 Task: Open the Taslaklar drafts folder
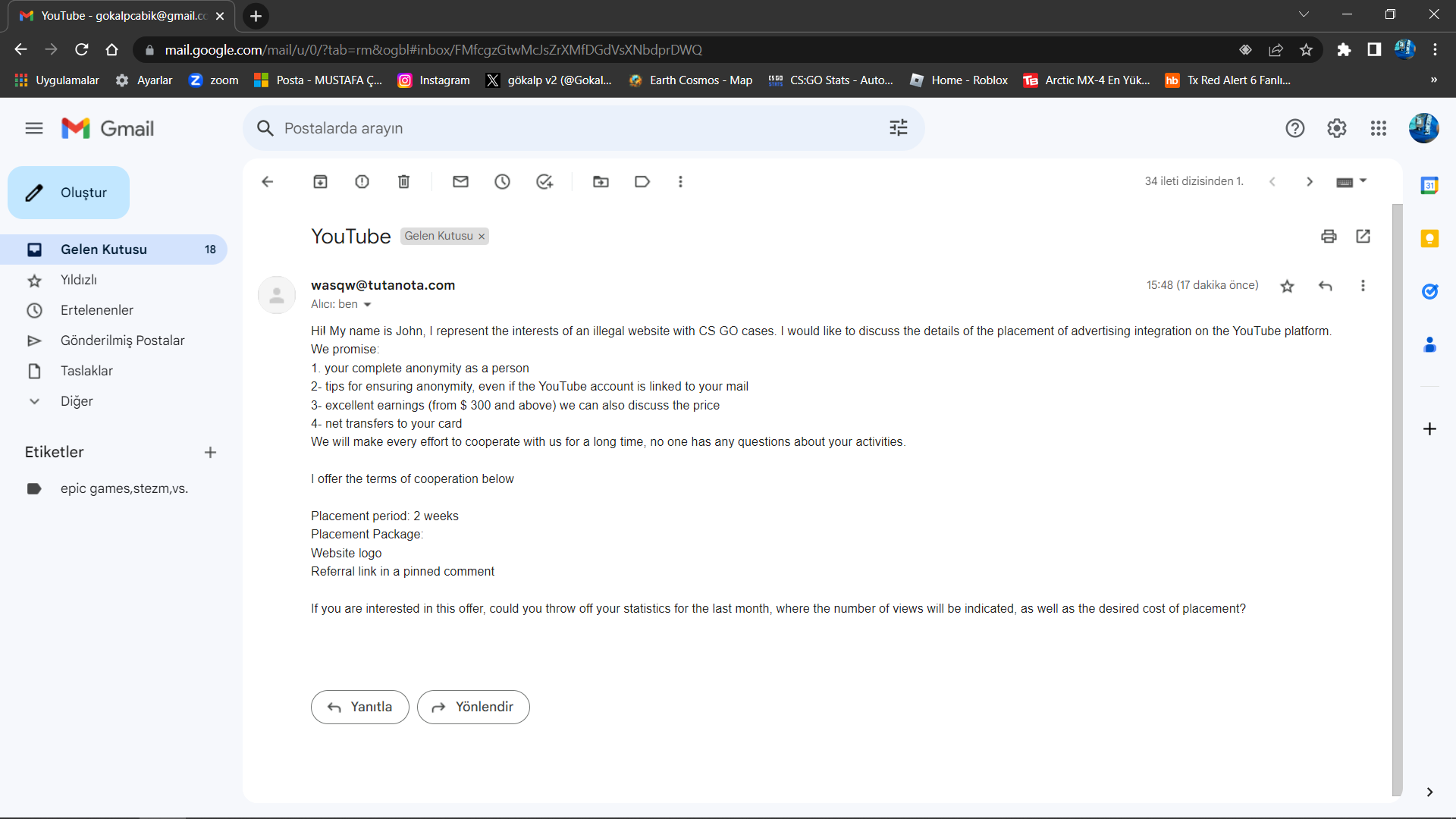tap(86, 371)
